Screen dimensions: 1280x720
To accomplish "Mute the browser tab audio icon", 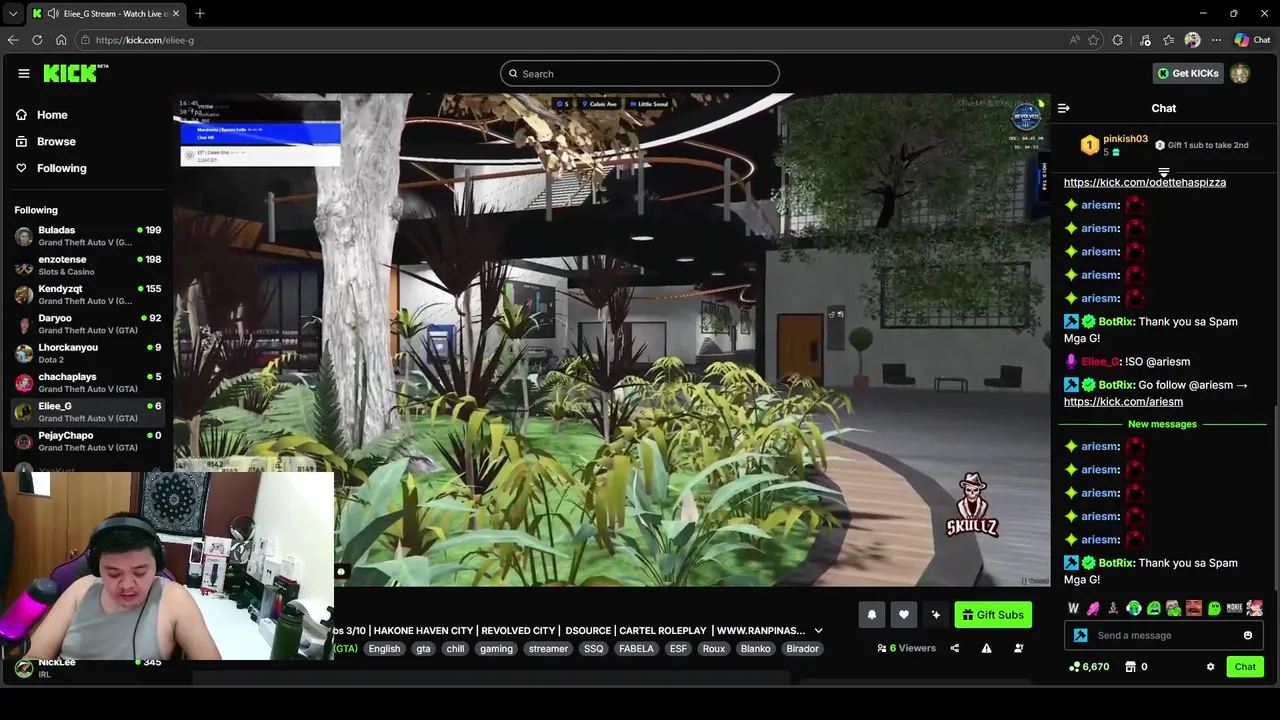I will (53, 13).
